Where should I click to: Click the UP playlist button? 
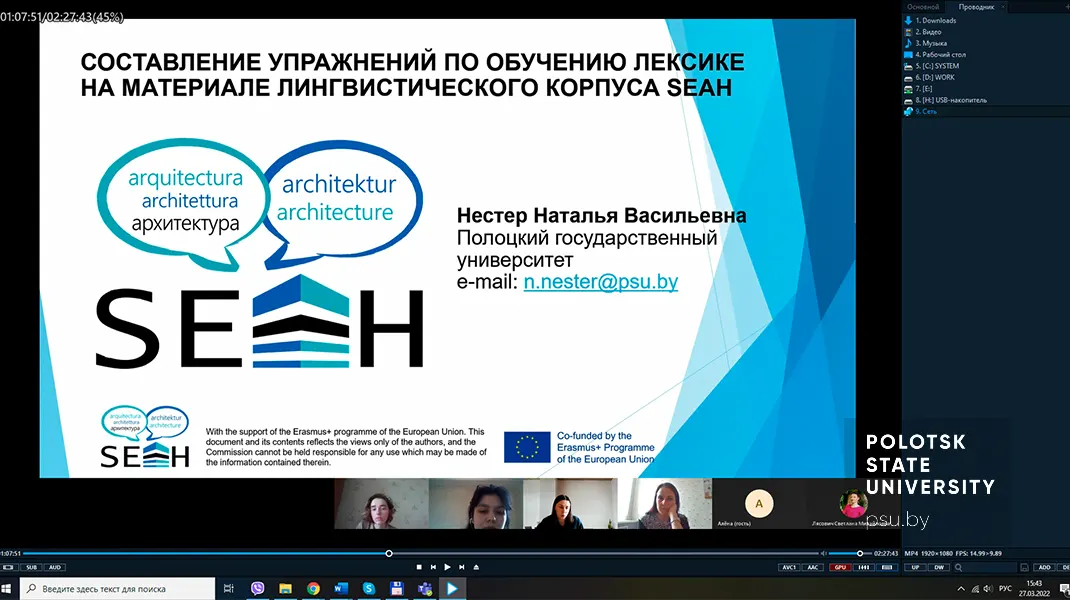coord(915,567)
